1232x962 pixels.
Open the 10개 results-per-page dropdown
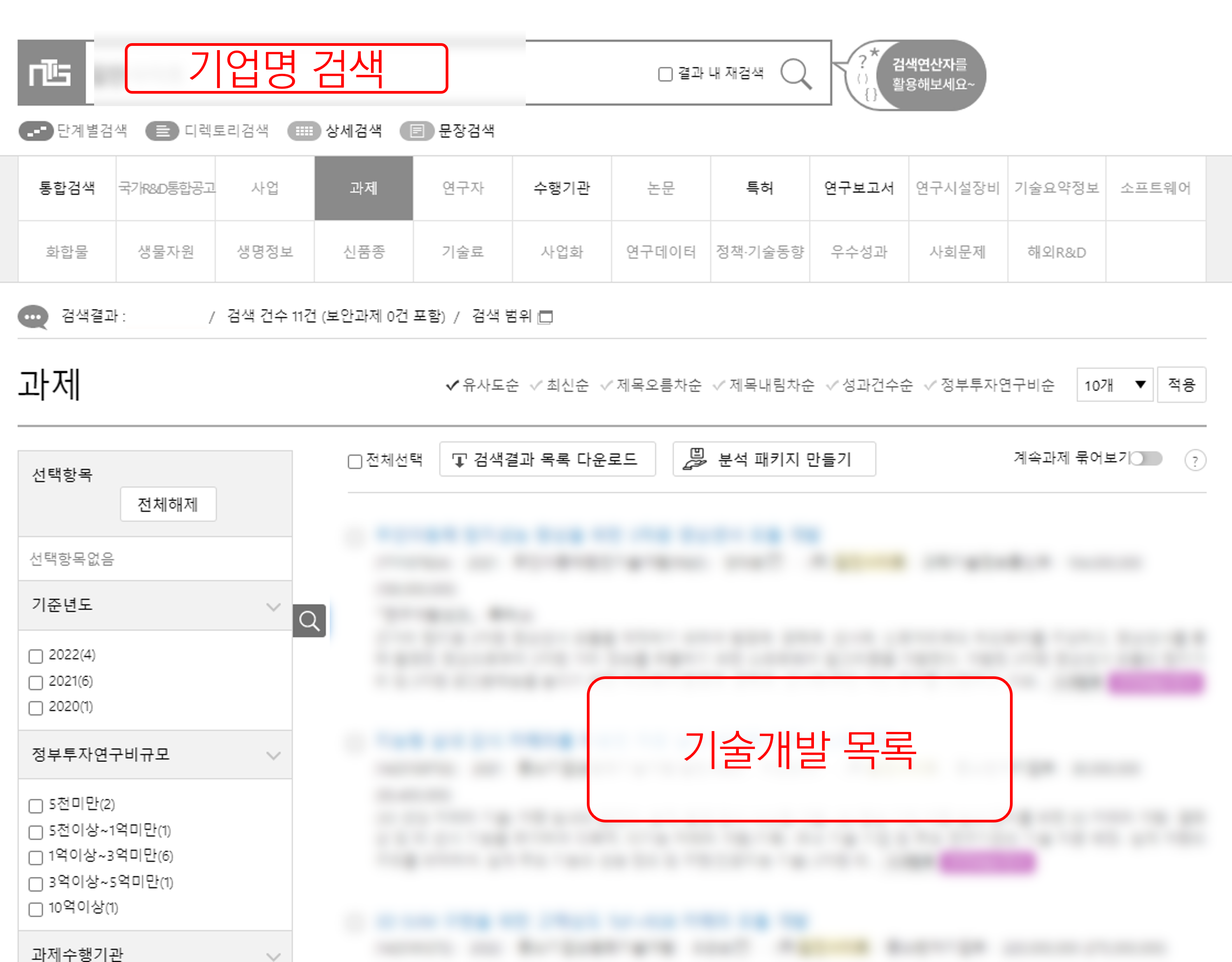click(x=1114, y=384)
